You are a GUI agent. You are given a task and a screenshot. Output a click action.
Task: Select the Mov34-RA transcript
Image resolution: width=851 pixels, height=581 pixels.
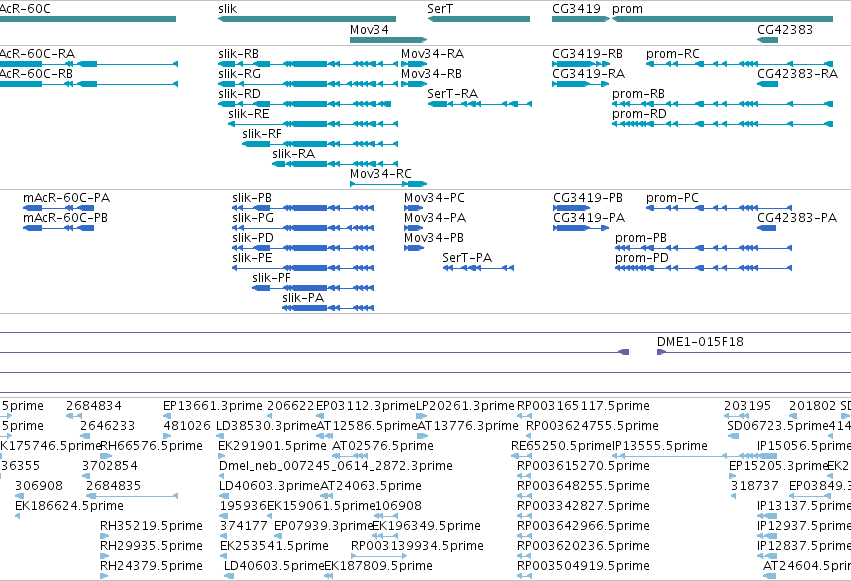tap(414, 64)
